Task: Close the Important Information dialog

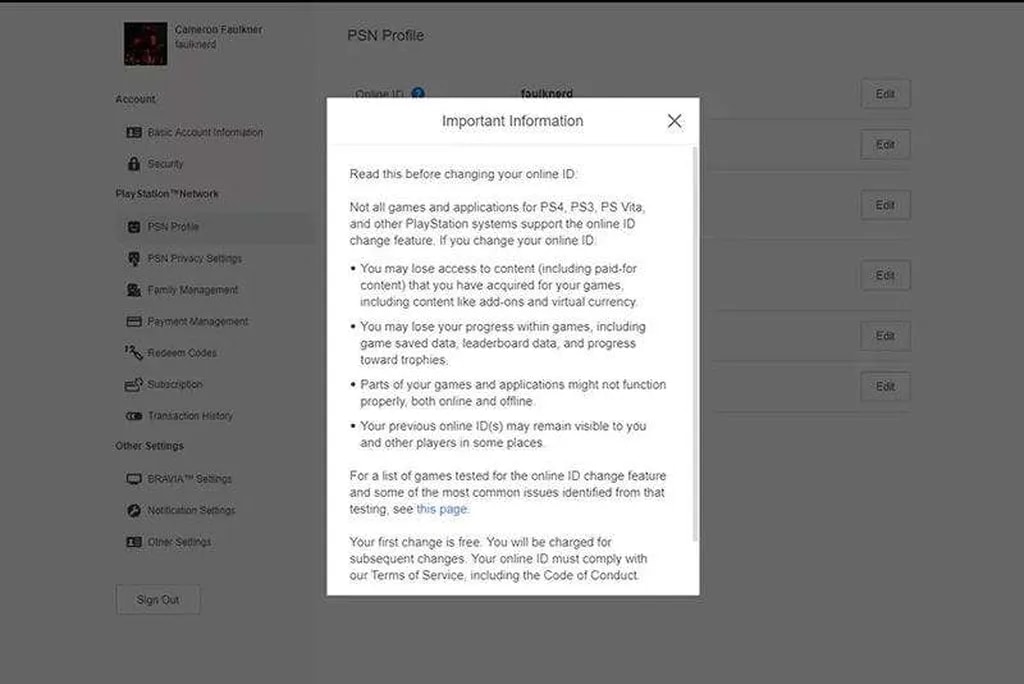Action: pos(674,121)
